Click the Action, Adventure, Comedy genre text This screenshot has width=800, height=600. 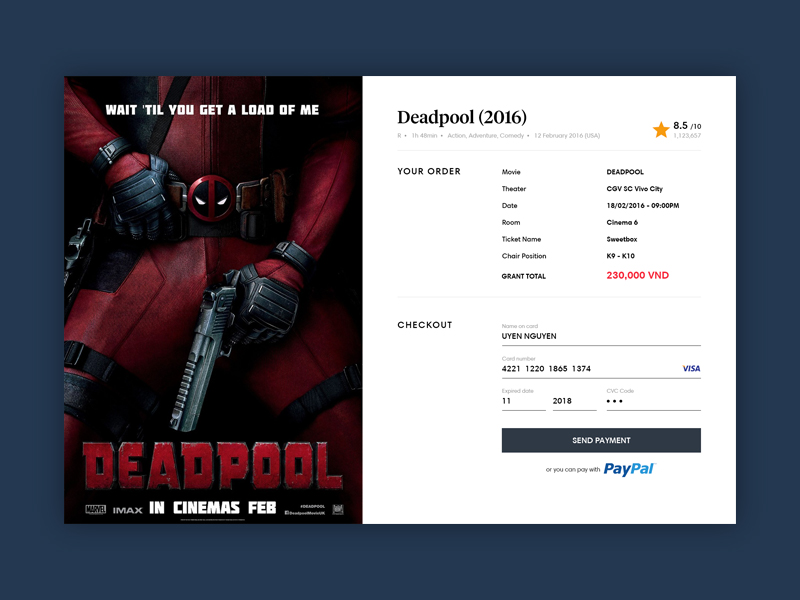pyautogui.click(x=486, y=135)
